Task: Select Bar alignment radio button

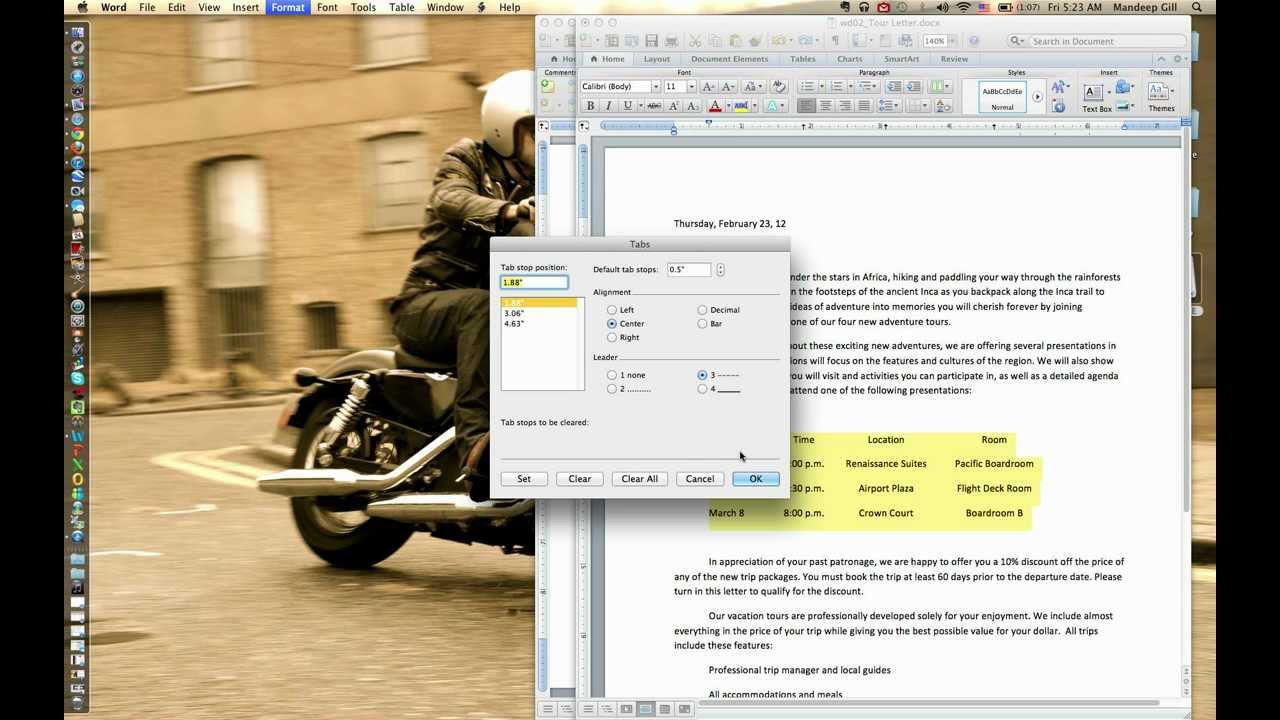Action: 702,324
